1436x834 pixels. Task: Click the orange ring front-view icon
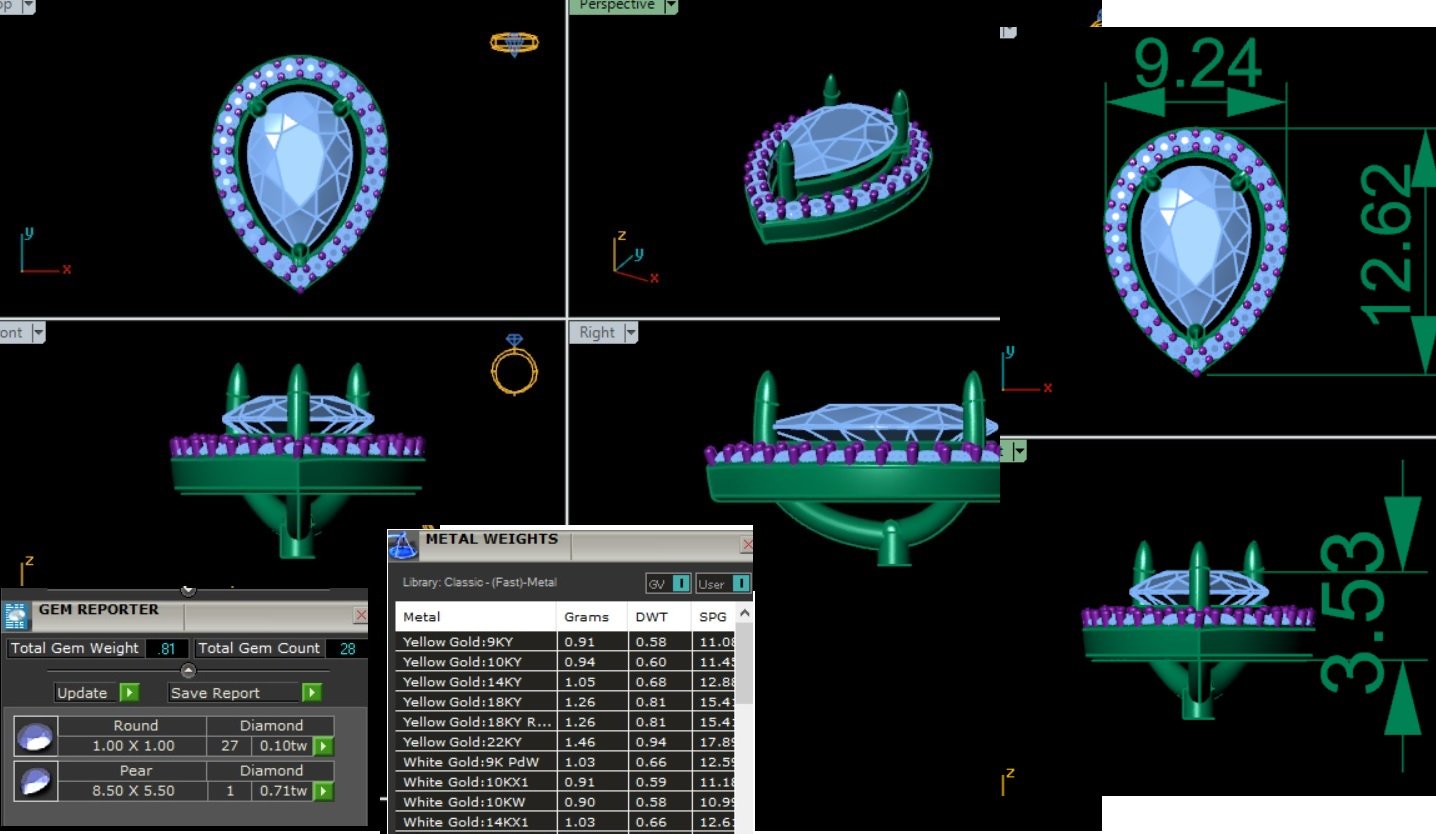(x=514, y=365)
